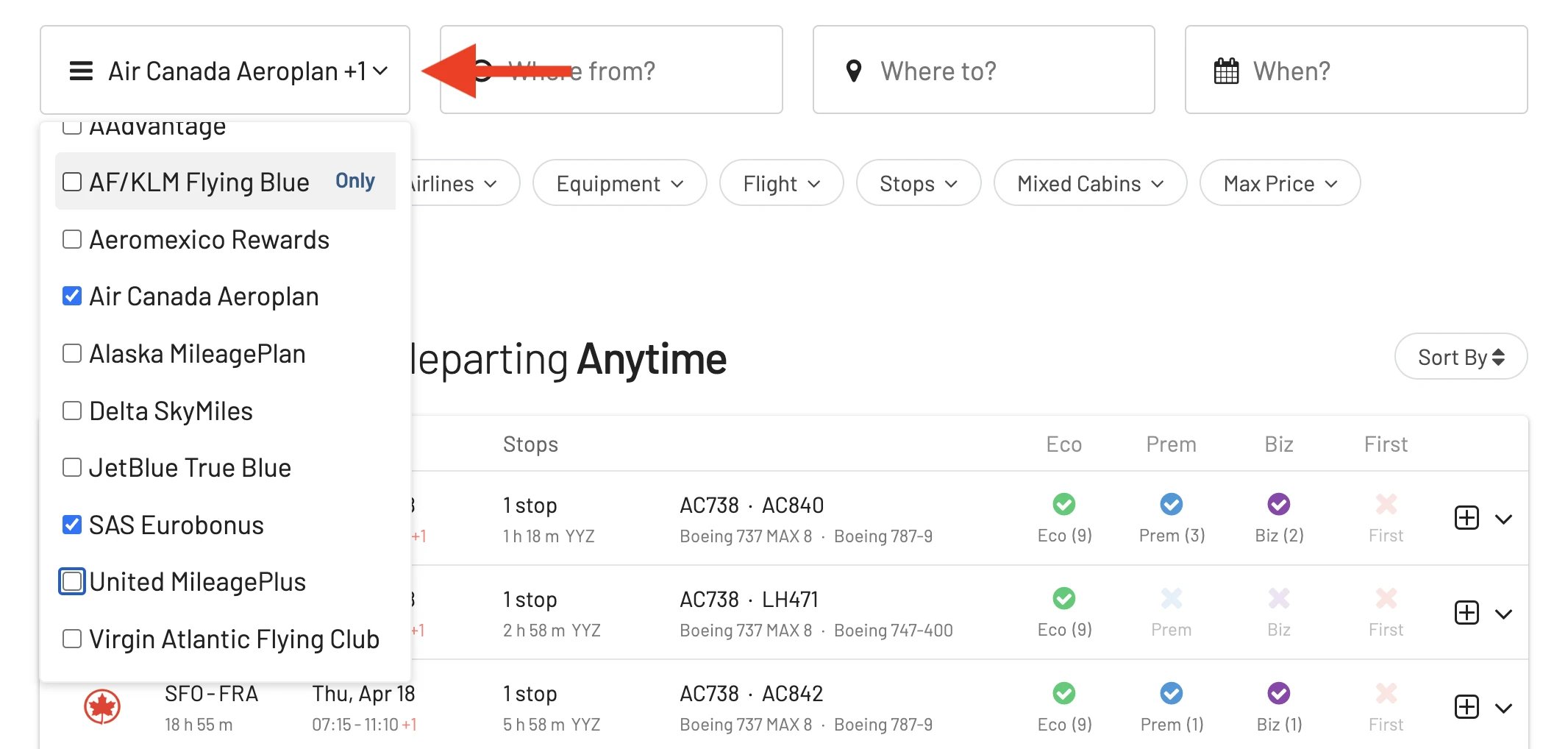Screen dimensions: 1568x749
Task: Click green Eco checkmark for AC738 AC840
Action: point(1064,504)
